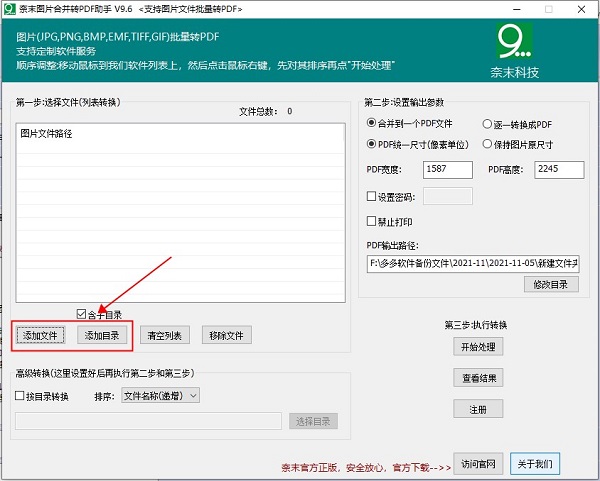Image resolution: width=600 pixels, height=481 pixels.
Task: Click 修改目录 button
Action: click(x=551, y=284)
